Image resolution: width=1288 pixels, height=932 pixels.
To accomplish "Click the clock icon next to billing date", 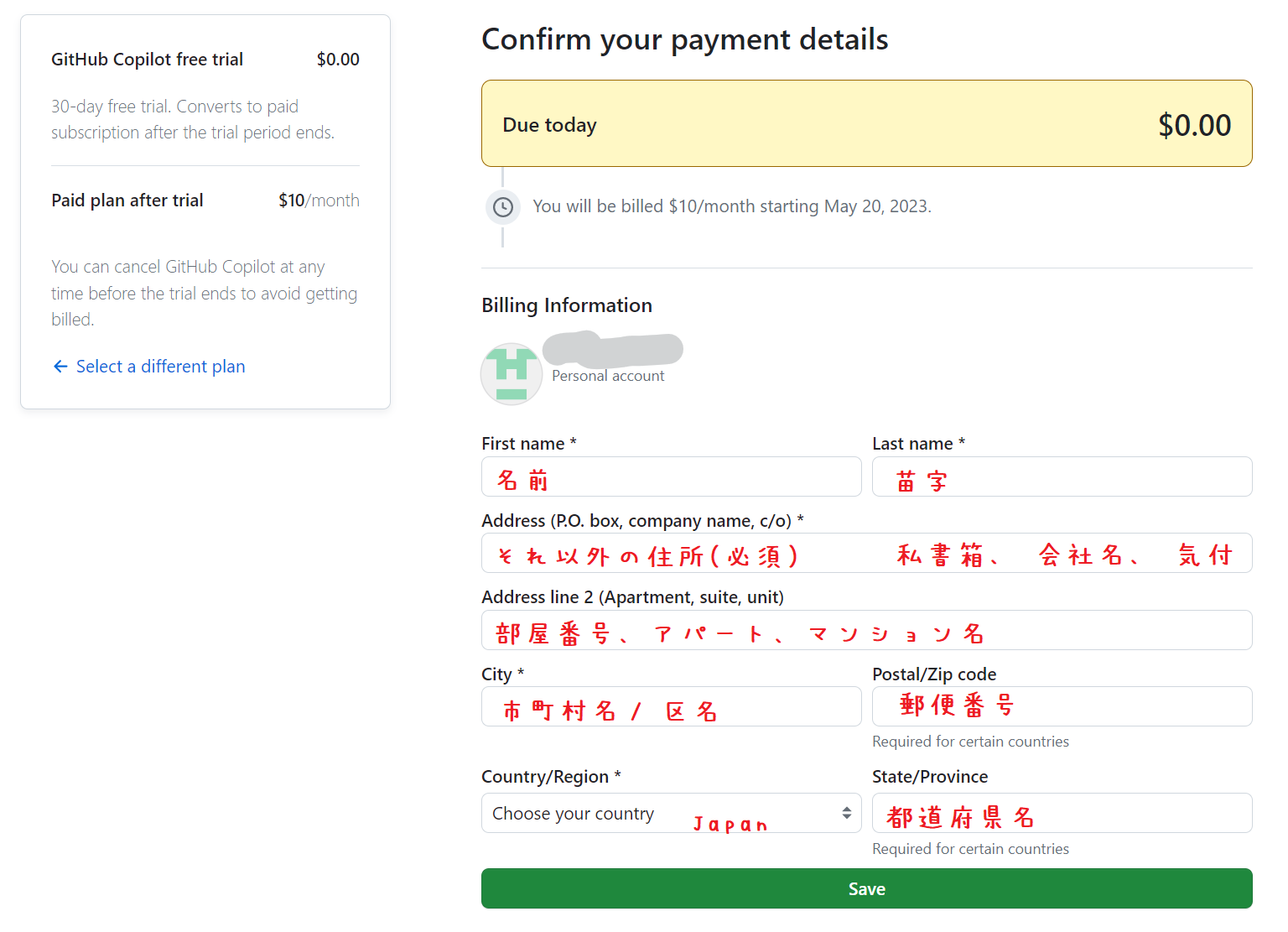I will (x=502, y=206).
